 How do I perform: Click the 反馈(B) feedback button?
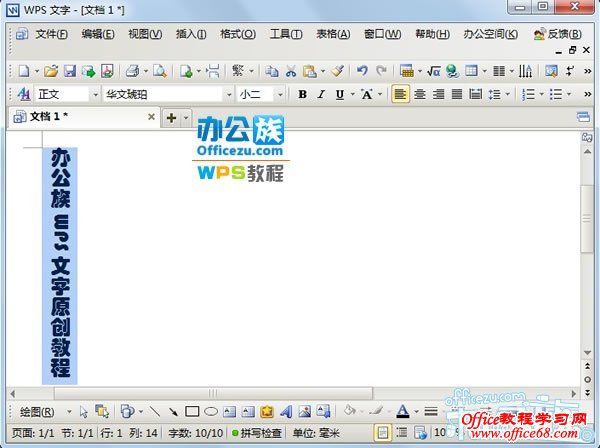click(x=558, y=34)
